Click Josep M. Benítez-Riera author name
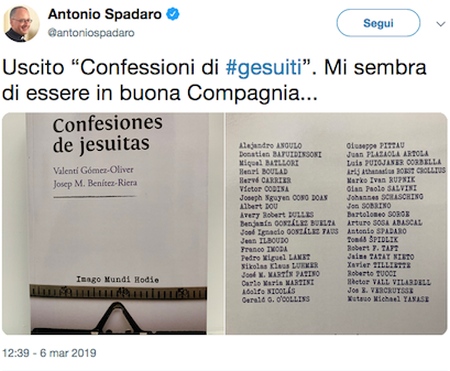Image resolution: width=450 pixels, height=371 pixels. [95, 183]
